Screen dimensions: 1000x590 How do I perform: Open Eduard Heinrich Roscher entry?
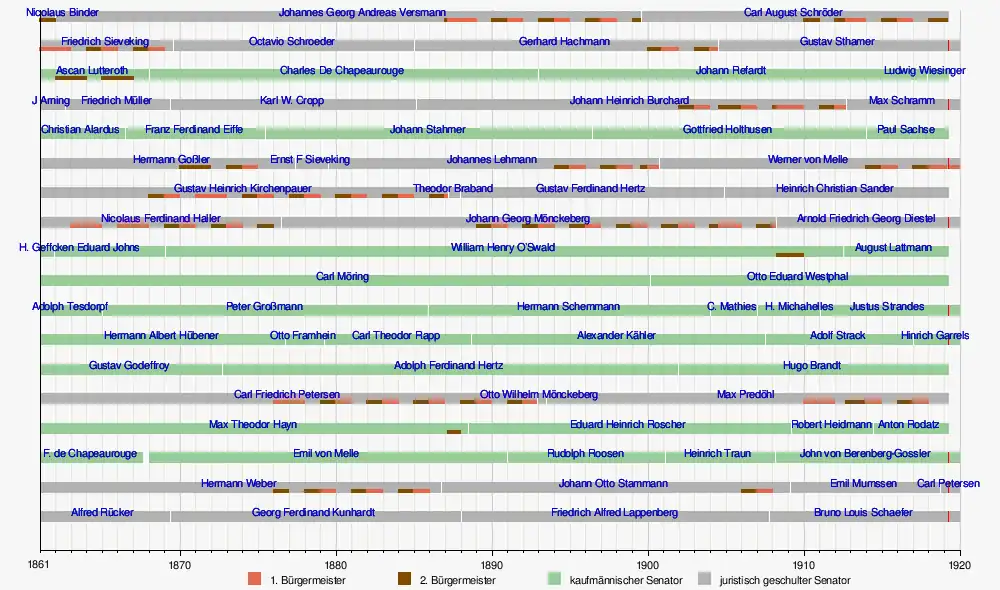[628, 425]
